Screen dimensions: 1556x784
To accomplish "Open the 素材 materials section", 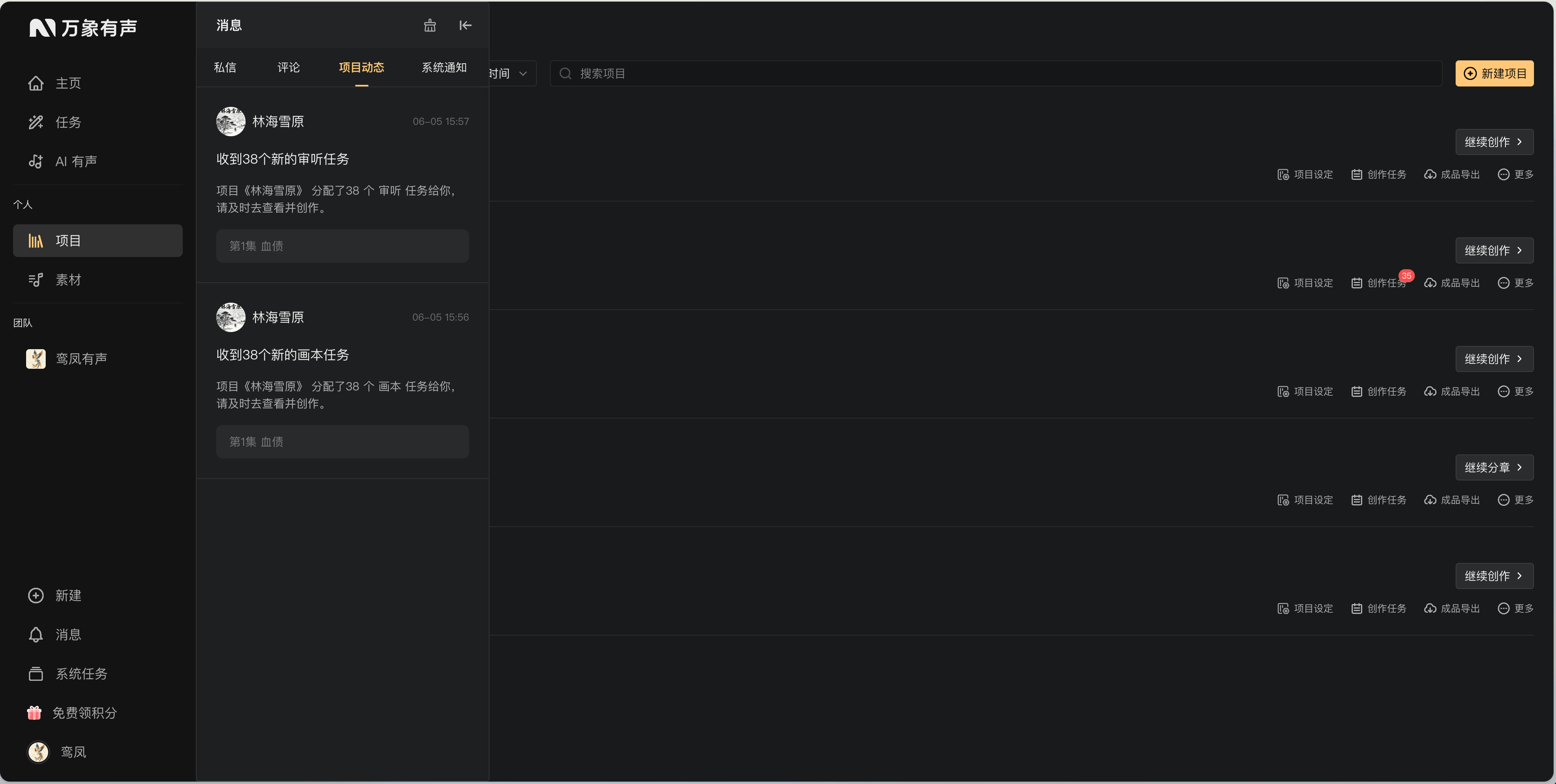I will pyautogui.click(x=97, y=280).
